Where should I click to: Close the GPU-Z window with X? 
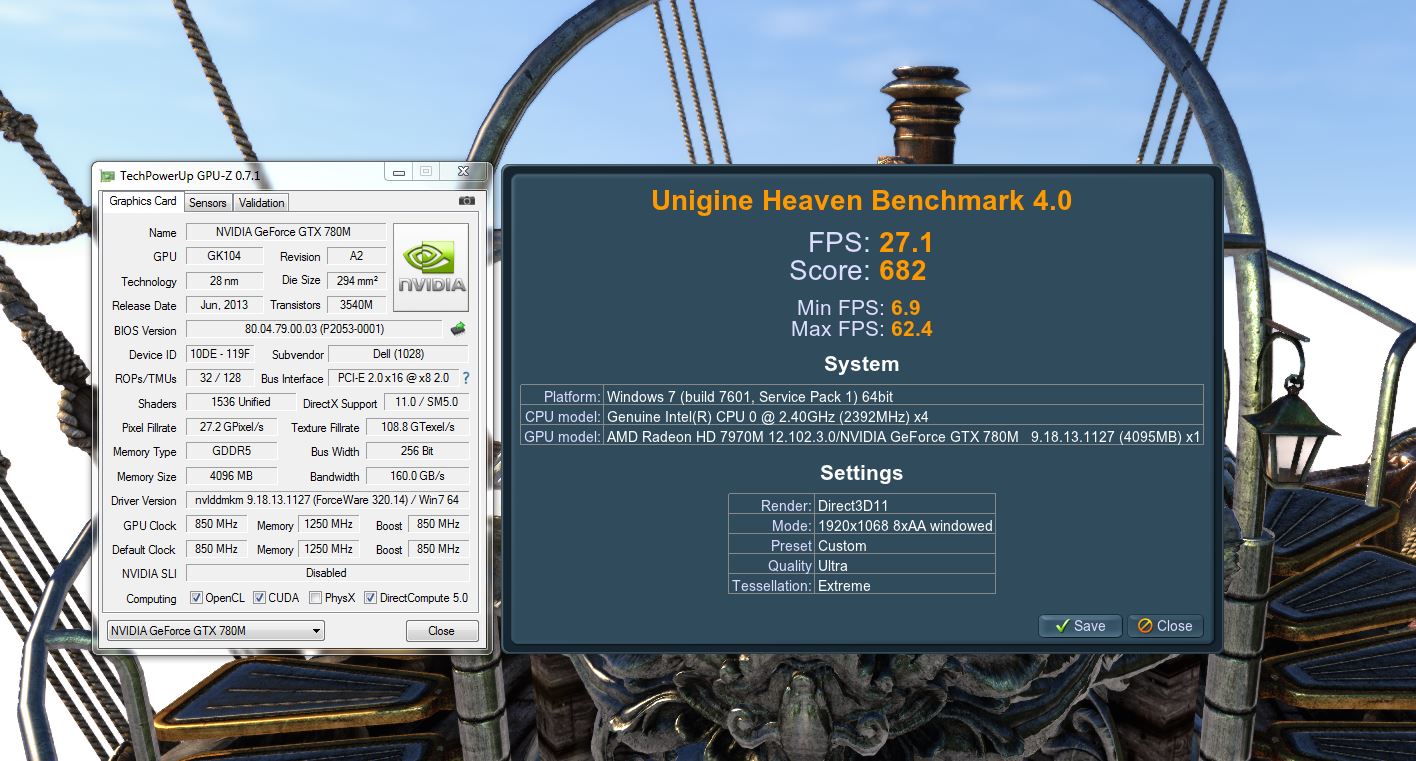(463, 172)
